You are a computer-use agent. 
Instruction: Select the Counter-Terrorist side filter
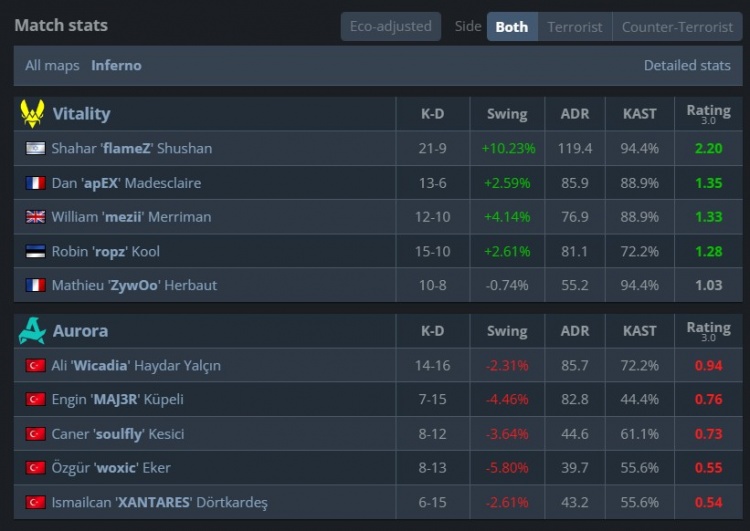pyautogui.click(x=677, y=27)
